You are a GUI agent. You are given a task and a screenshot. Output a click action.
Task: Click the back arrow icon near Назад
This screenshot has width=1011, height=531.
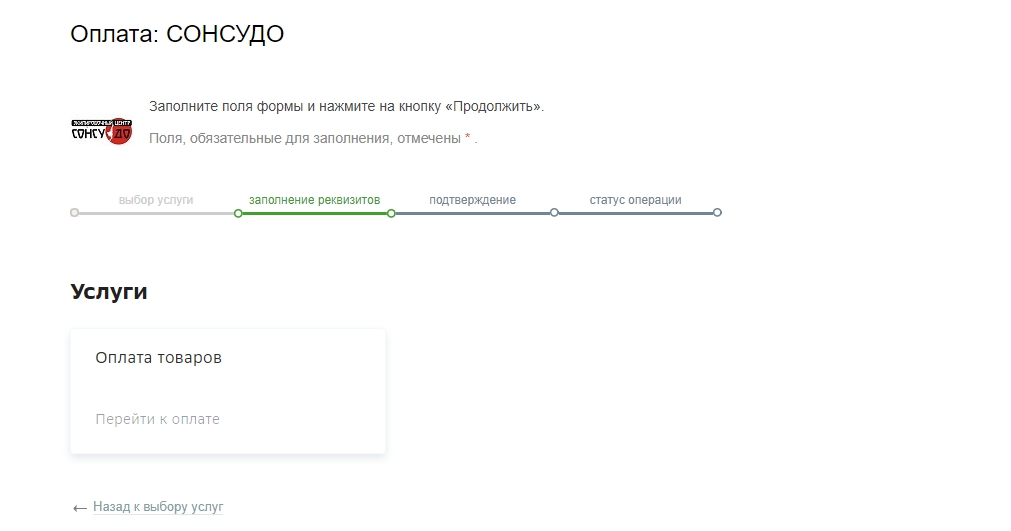click(x=80, y=508)
